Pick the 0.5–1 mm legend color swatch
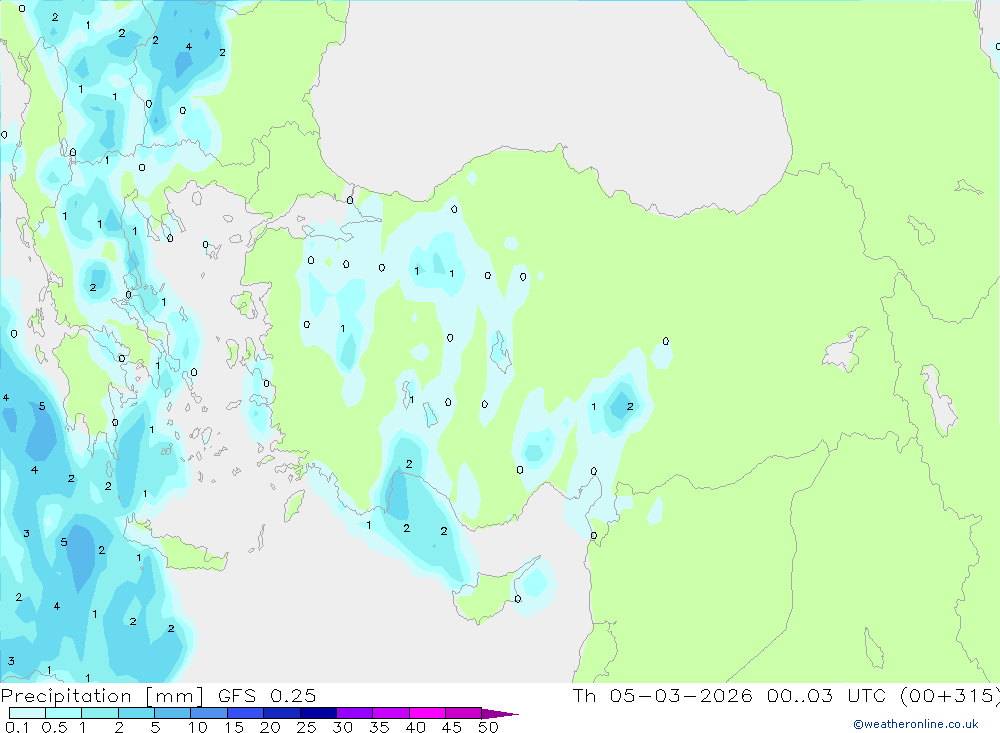Screen dimensions: 1000x733 [64, 713]
